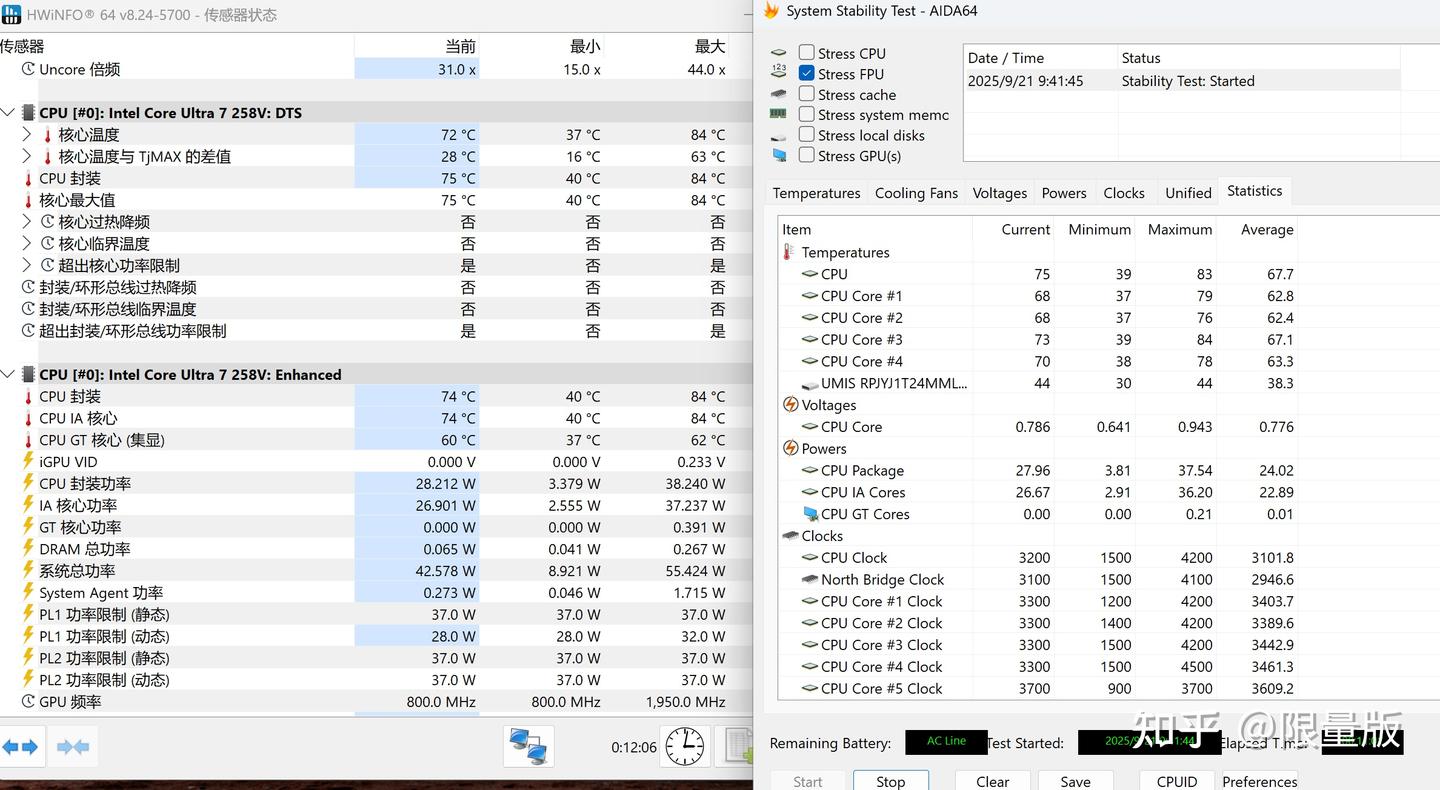Select the 'Stability Test: Started' log entry
The width and height of the screenshot is (1440, 790).
click(x=1182, y=81)
